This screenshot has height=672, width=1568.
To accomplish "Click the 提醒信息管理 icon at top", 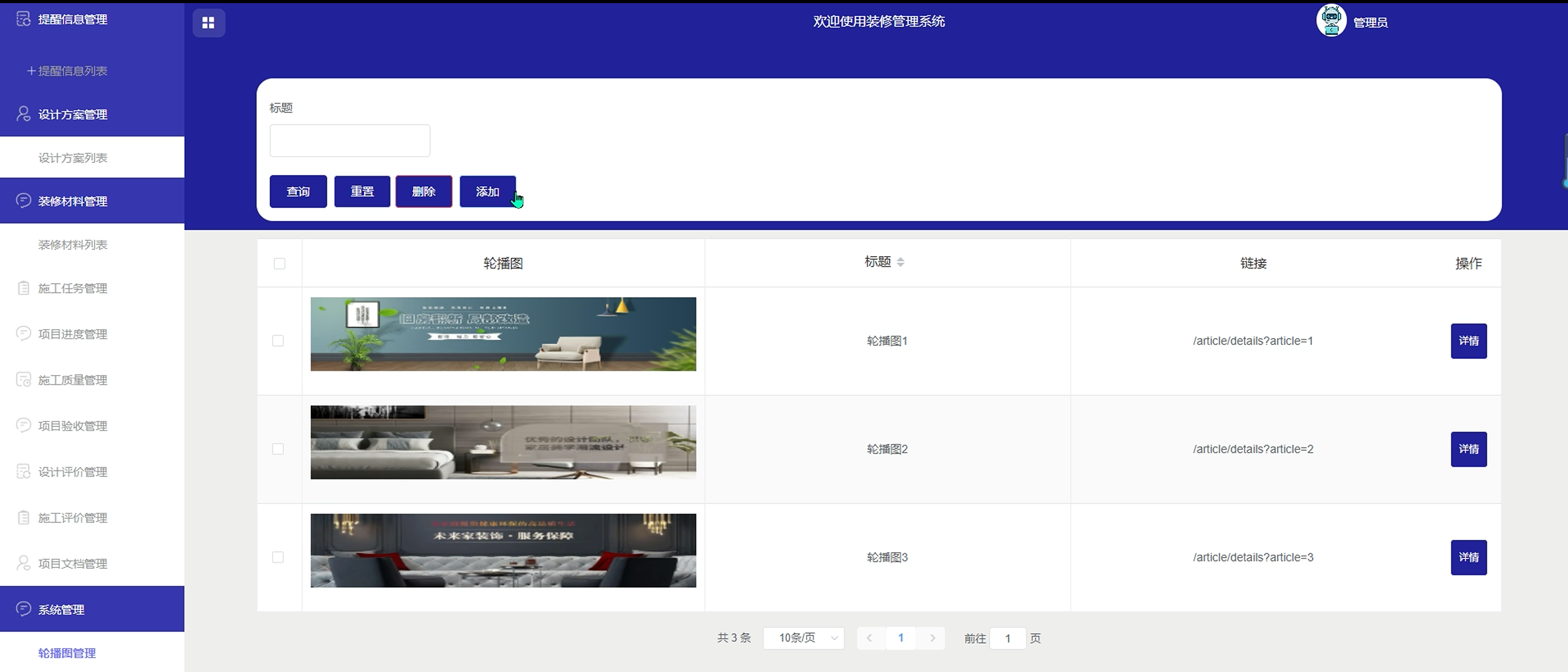I will [x=23, y=19].
